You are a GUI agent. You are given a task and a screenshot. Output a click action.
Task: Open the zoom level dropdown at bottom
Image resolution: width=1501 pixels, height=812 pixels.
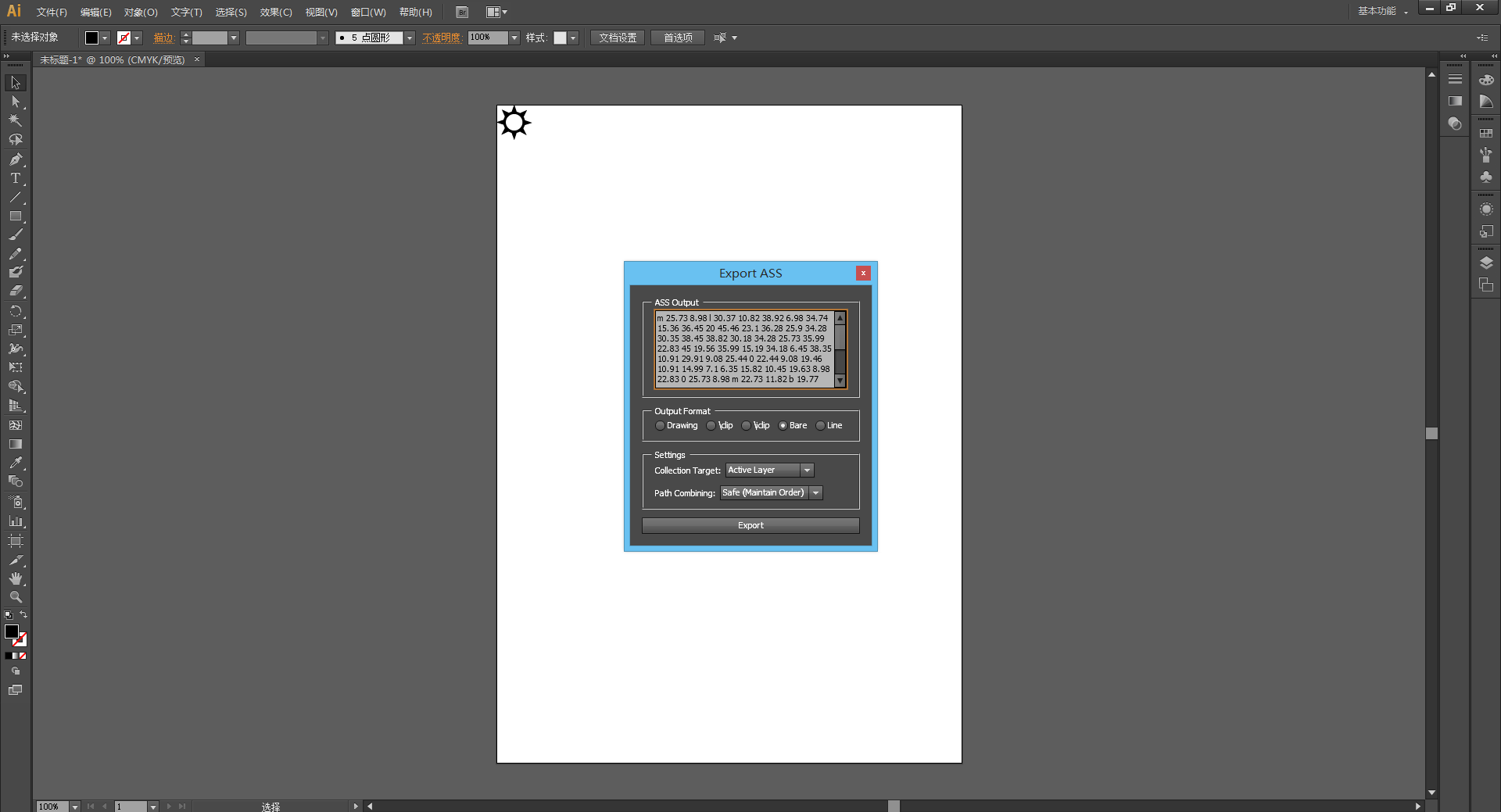(75, 807)
